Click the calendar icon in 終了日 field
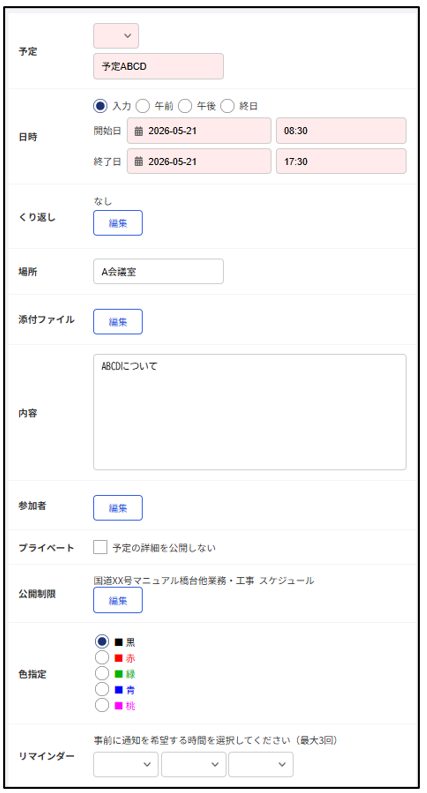The width and height of the screenshot is (427, 793). tap(139, 162)
